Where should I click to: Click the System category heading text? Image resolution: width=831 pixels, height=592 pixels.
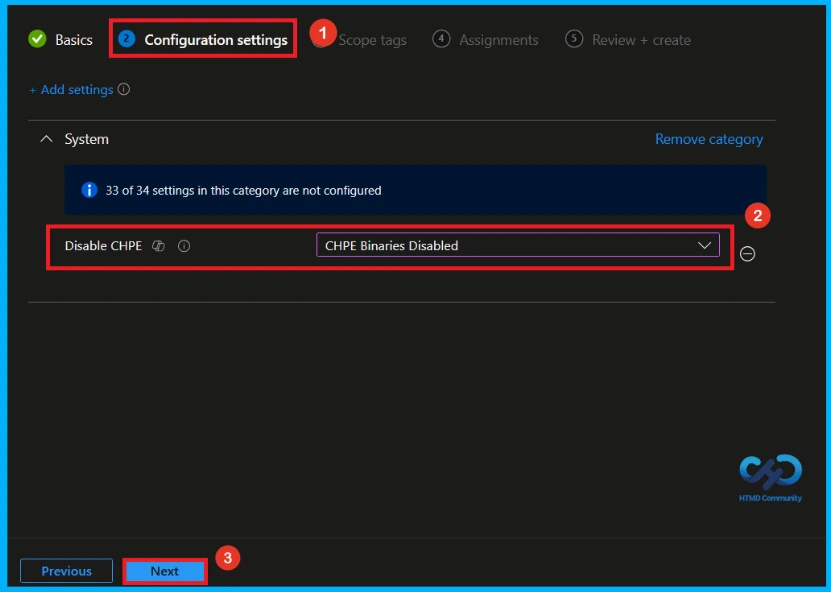click(x=86, y=139)
